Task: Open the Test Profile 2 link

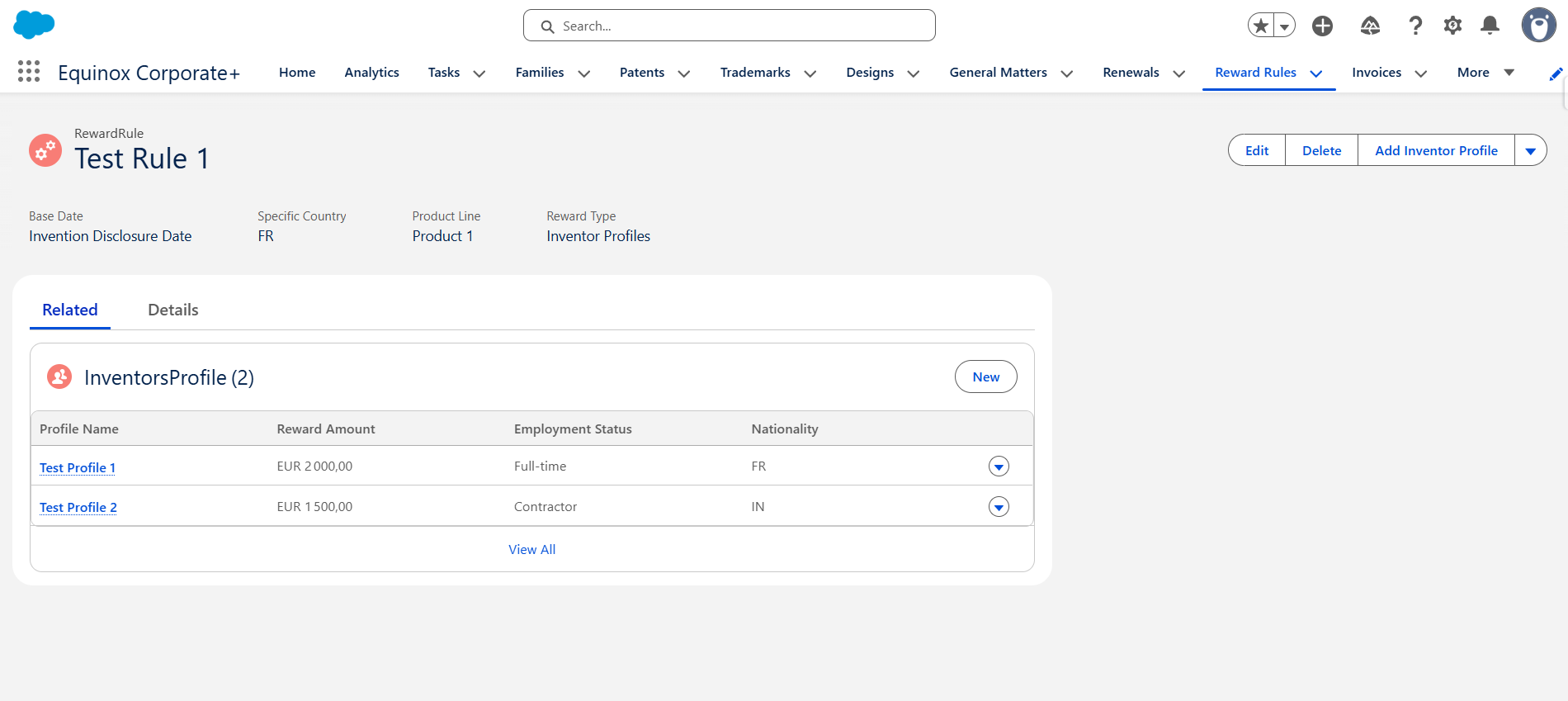Action: (78, 507)
